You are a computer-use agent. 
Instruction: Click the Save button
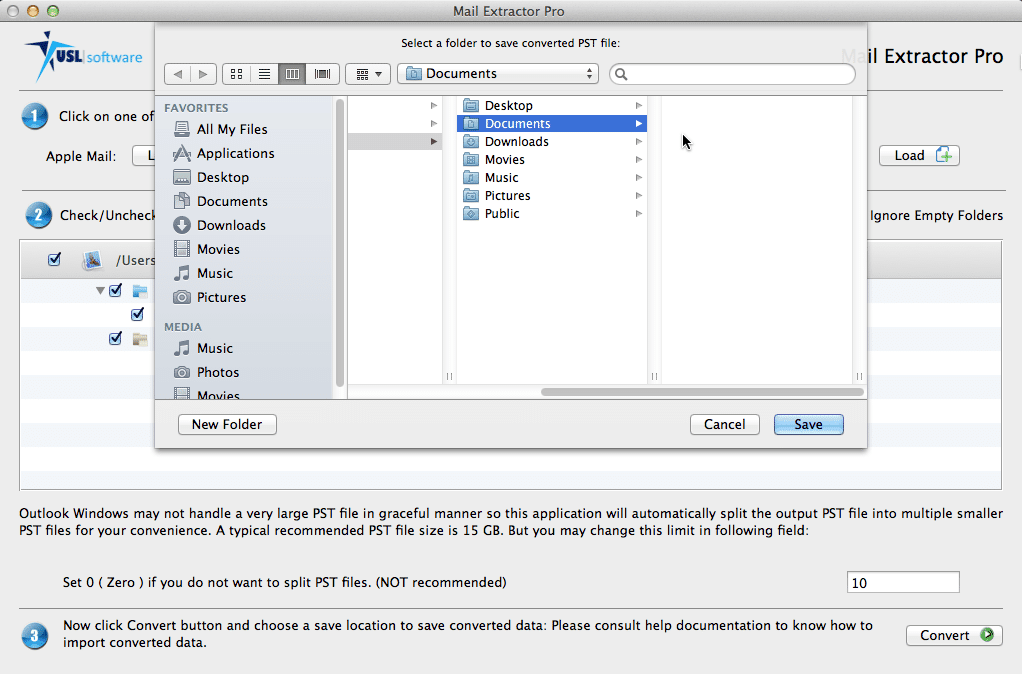point(808,424)
